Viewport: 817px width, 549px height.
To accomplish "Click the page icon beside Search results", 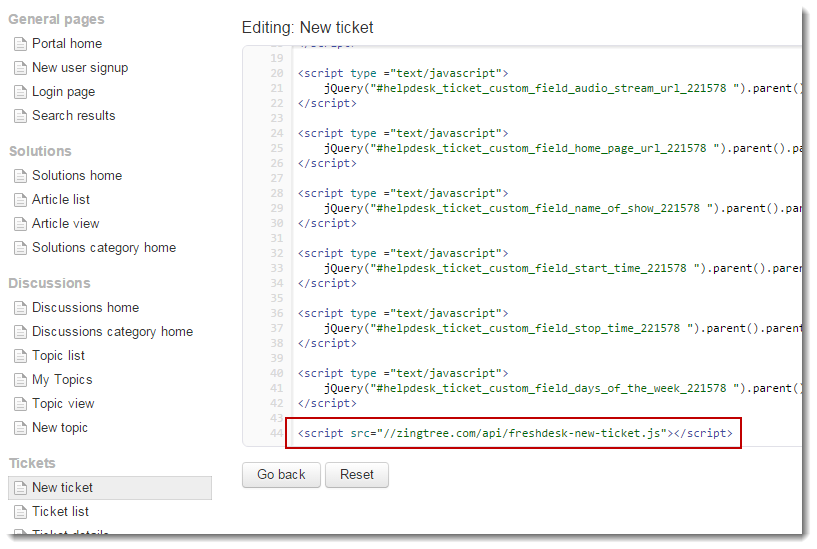I will [x=20, y=116].
